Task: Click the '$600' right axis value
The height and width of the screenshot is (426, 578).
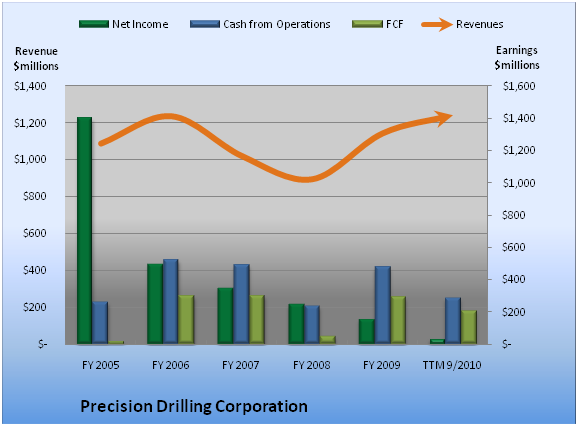Action: pos(513,247)
